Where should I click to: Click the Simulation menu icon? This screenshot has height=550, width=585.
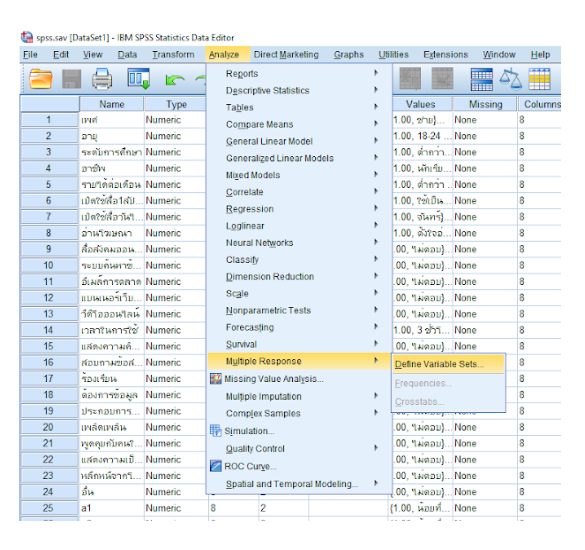click(x=216, y=431)
